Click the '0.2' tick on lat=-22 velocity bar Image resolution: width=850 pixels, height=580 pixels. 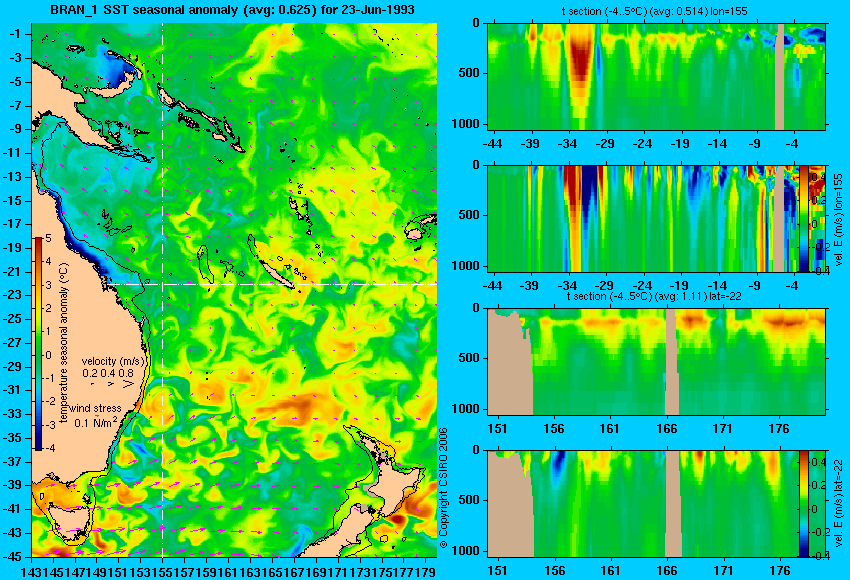[819, 486]
